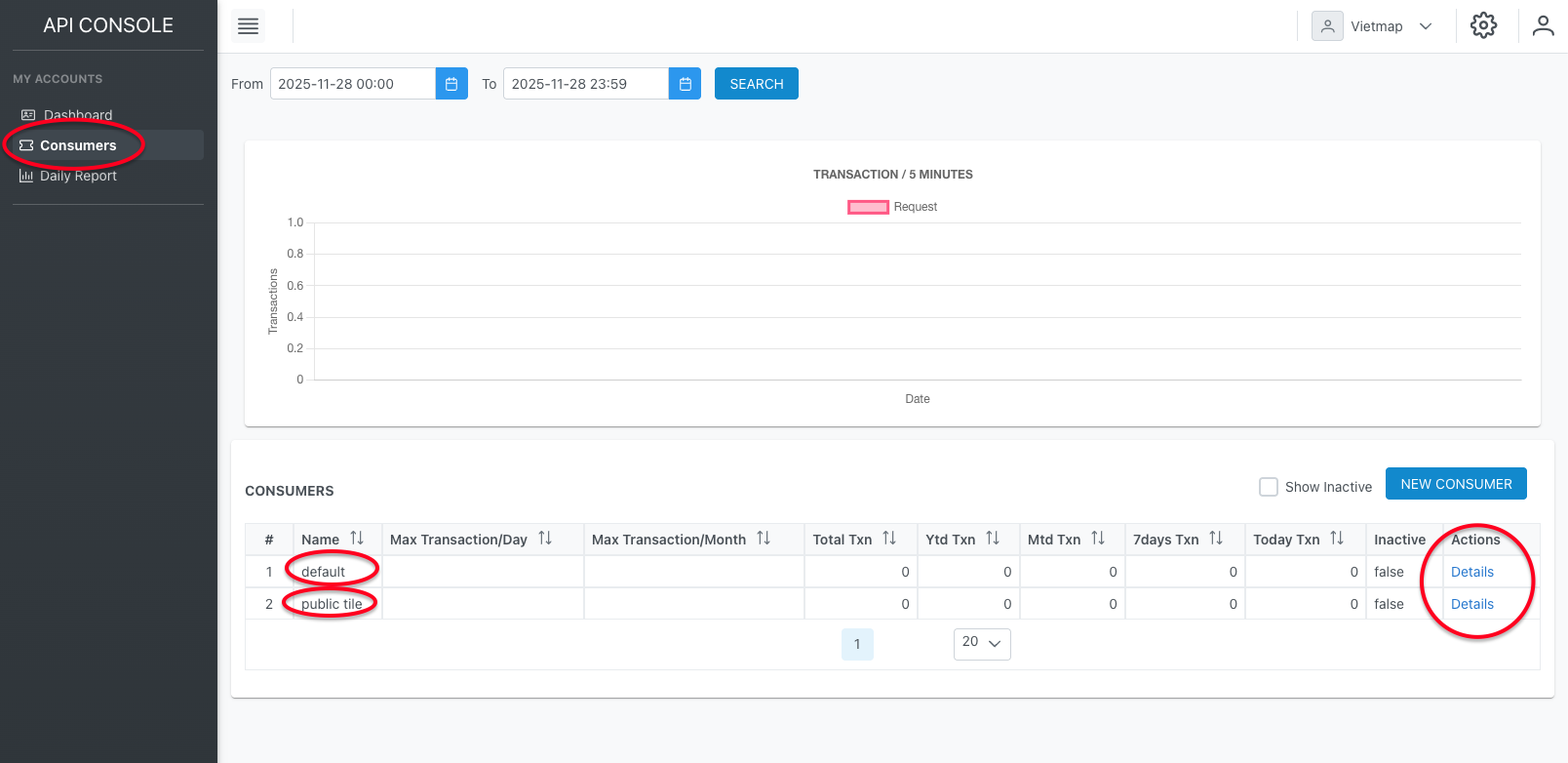Image resolution: width=1568 pixels, height=763 pixels.
Task: Sort by Max Transaction/Day column
Action: click(x=545, y=539)
